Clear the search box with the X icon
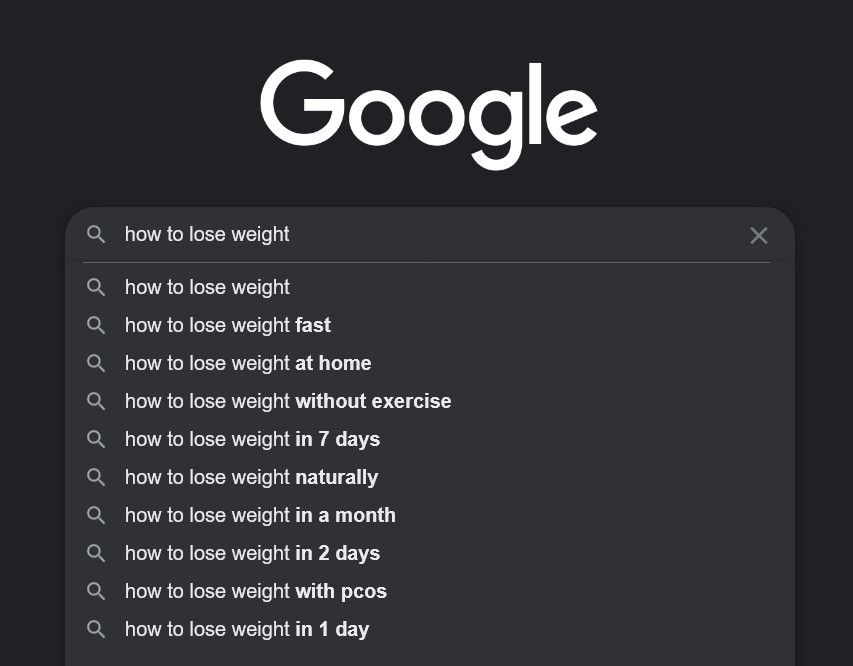853x666 pixels. click(x=758, y=236)
